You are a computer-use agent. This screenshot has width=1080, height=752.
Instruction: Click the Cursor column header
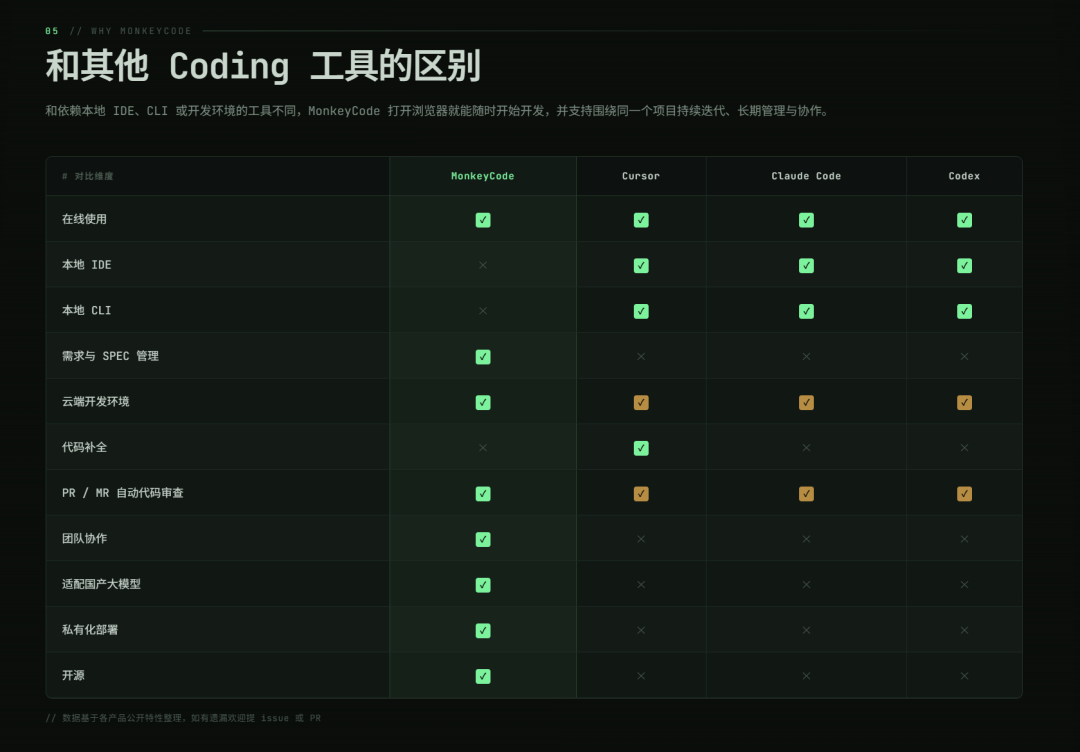641,176
